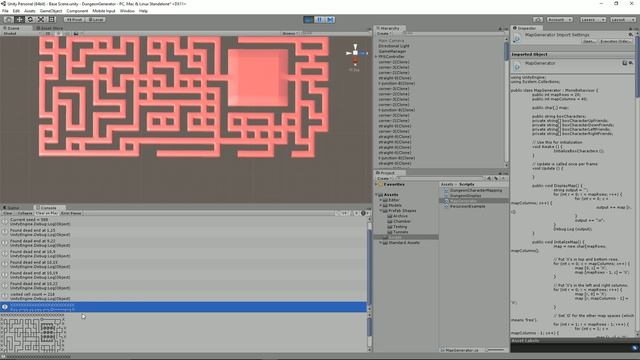
Task: Select the Scale tool
Action: tap(41, 19)
